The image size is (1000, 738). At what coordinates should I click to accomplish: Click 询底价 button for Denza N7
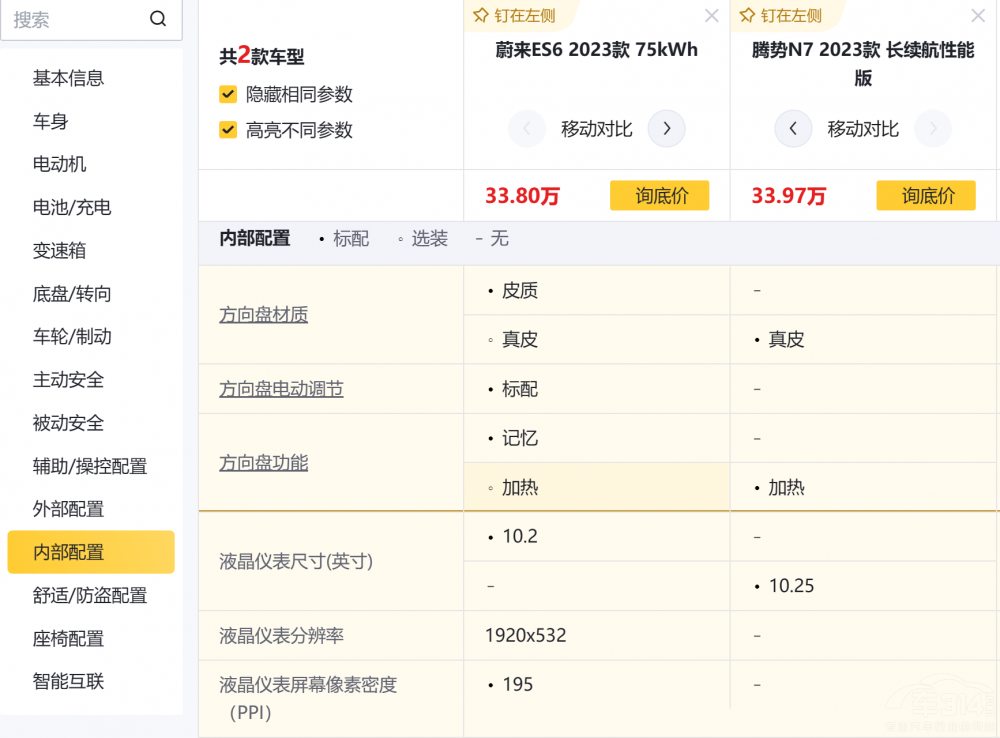pyautogui.click(x=926, y=196)
